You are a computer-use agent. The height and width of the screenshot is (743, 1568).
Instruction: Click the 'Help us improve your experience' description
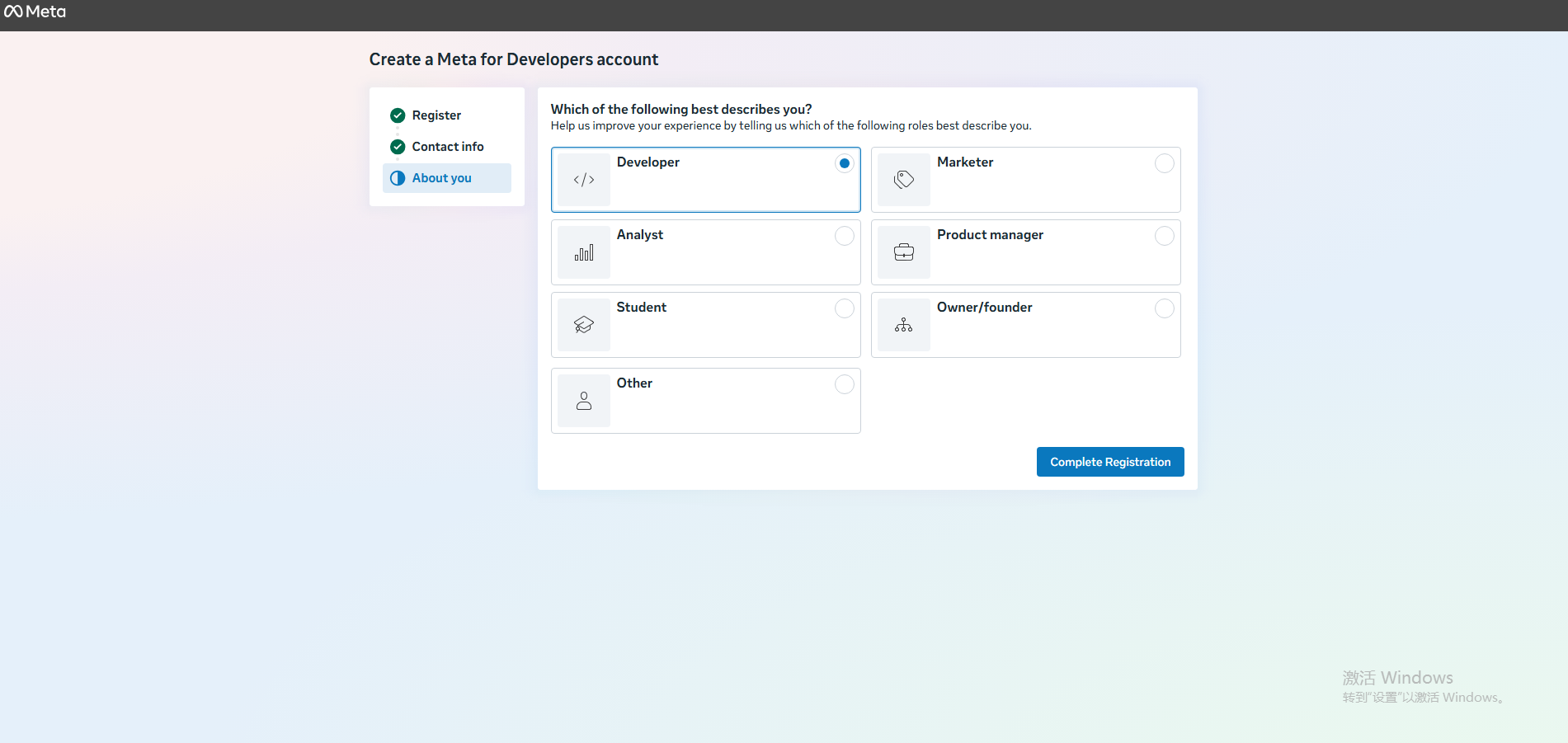[791, 125]
